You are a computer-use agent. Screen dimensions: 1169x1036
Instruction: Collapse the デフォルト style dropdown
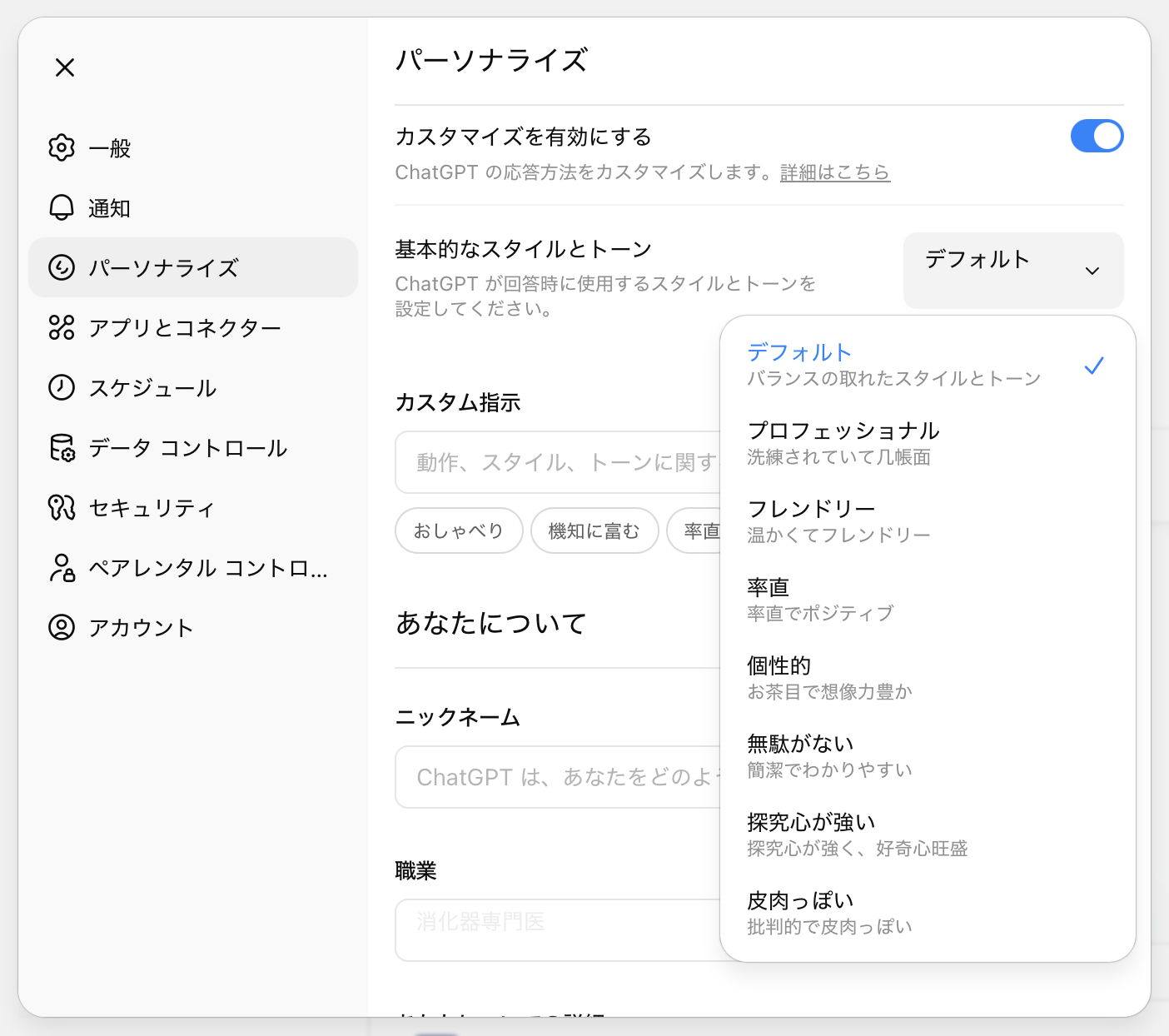click(1013, 270)
